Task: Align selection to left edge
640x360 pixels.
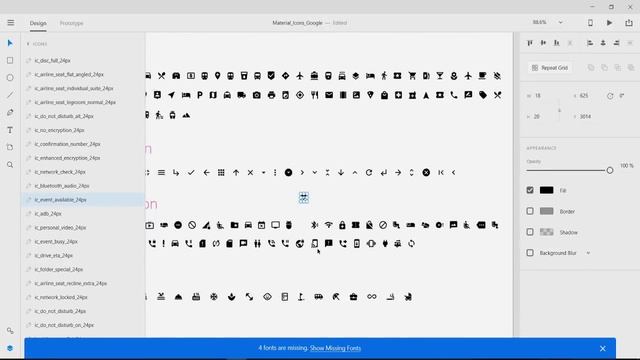Action: pyautogui.click(x=590, y=43)
